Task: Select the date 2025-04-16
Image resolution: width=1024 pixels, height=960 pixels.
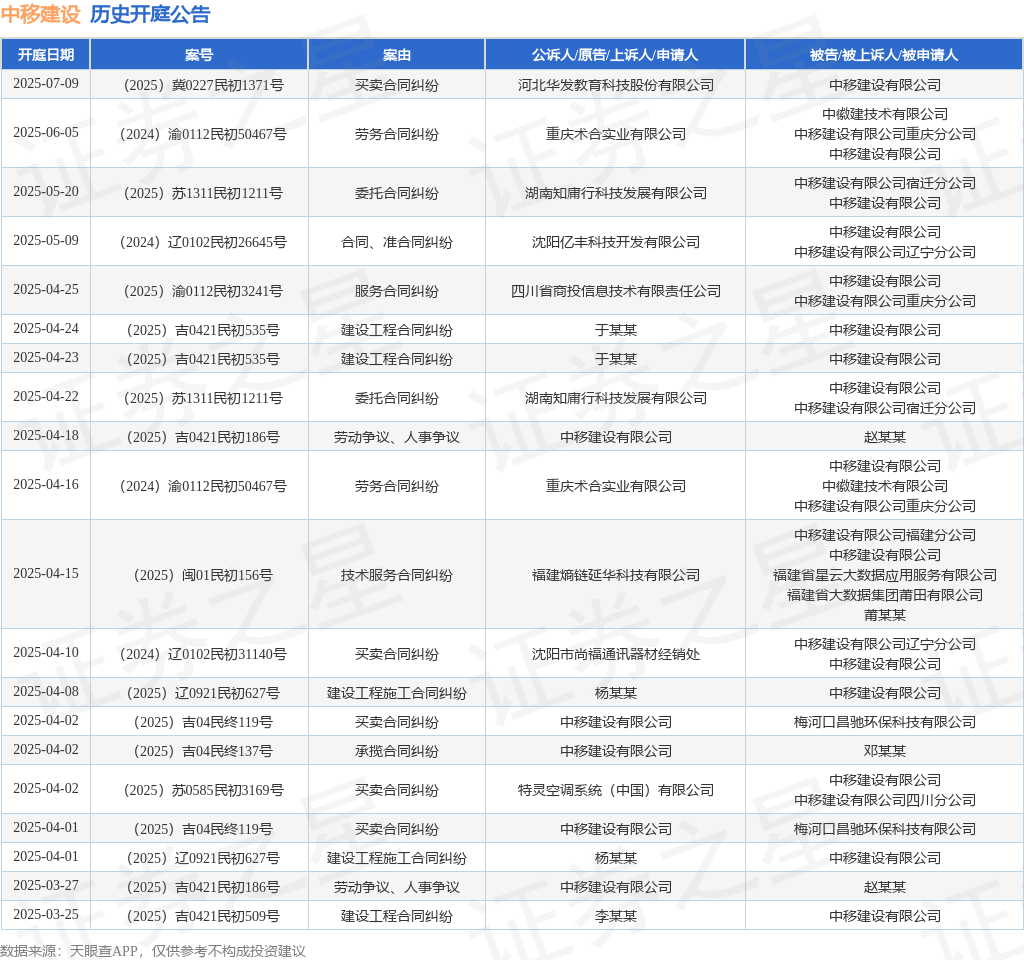Action: [x=46, y=485]
